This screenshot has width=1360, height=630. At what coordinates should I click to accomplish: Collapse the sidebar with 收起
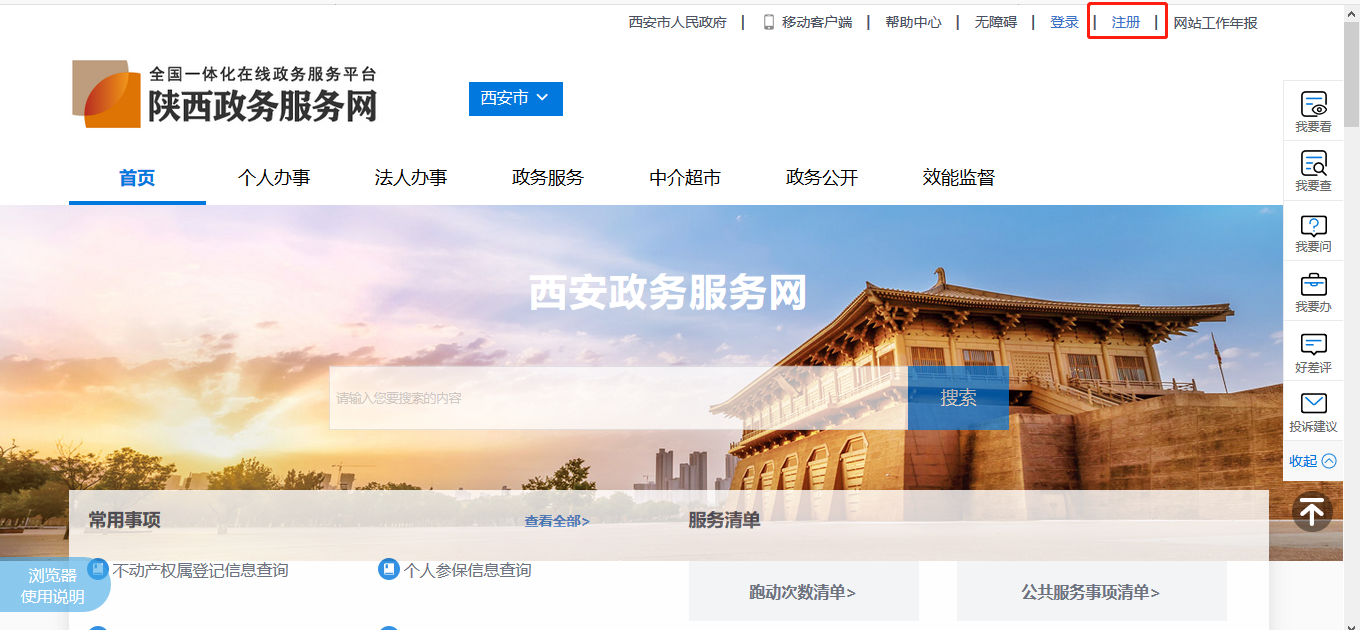click(1312, 461)
